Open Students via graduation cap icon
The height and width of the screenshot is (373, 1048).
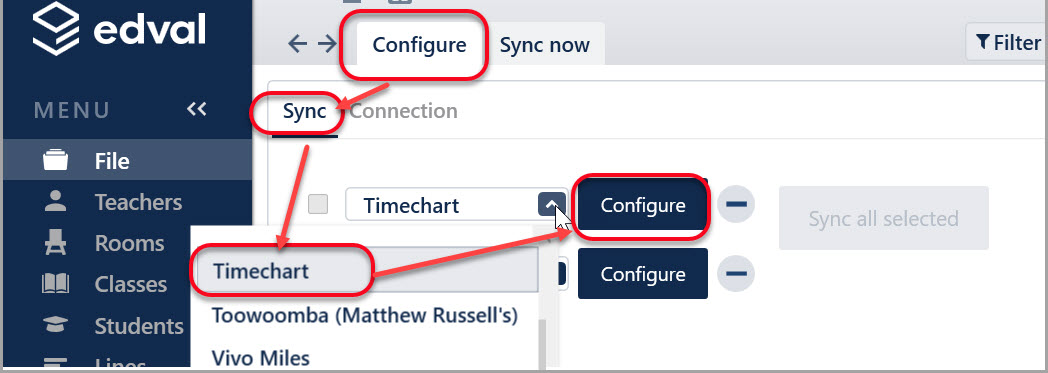(55, 326)
